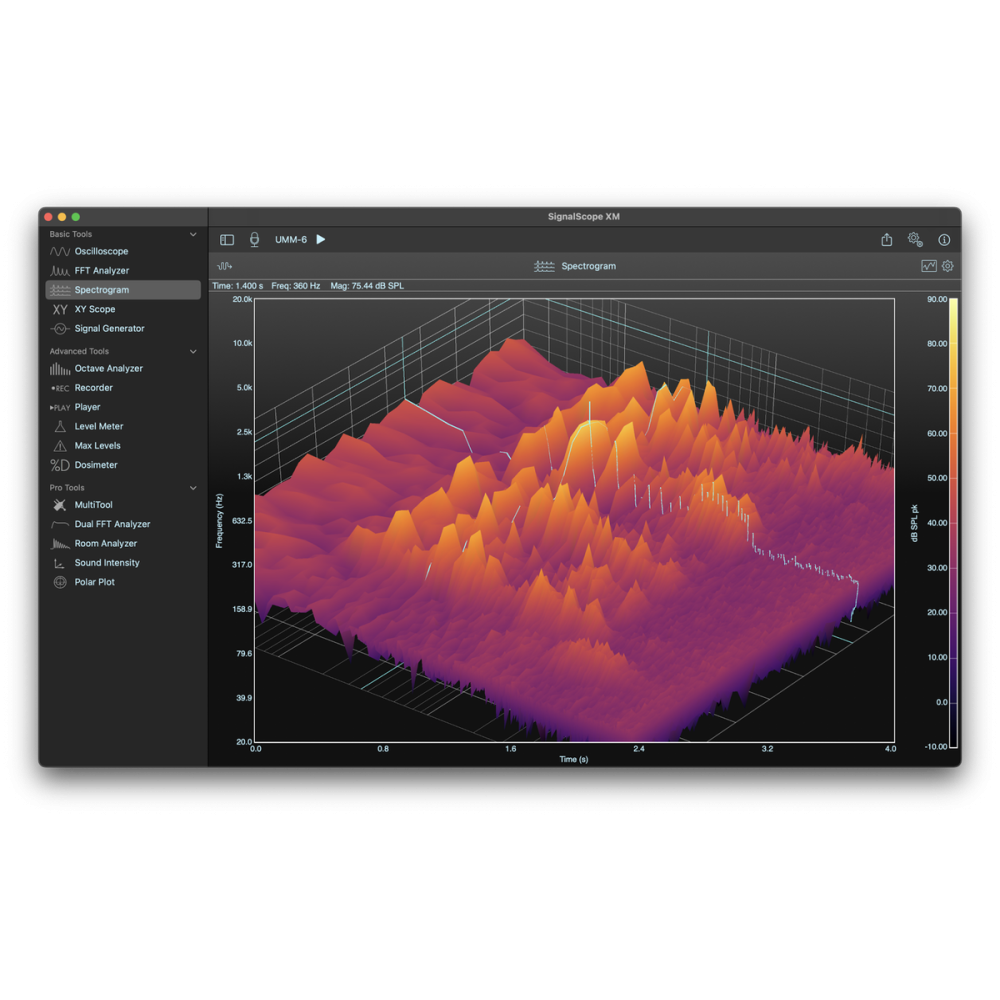Launch the Octave Analyzer
The image size is (1000, 1000).
[x=108, y=369]
